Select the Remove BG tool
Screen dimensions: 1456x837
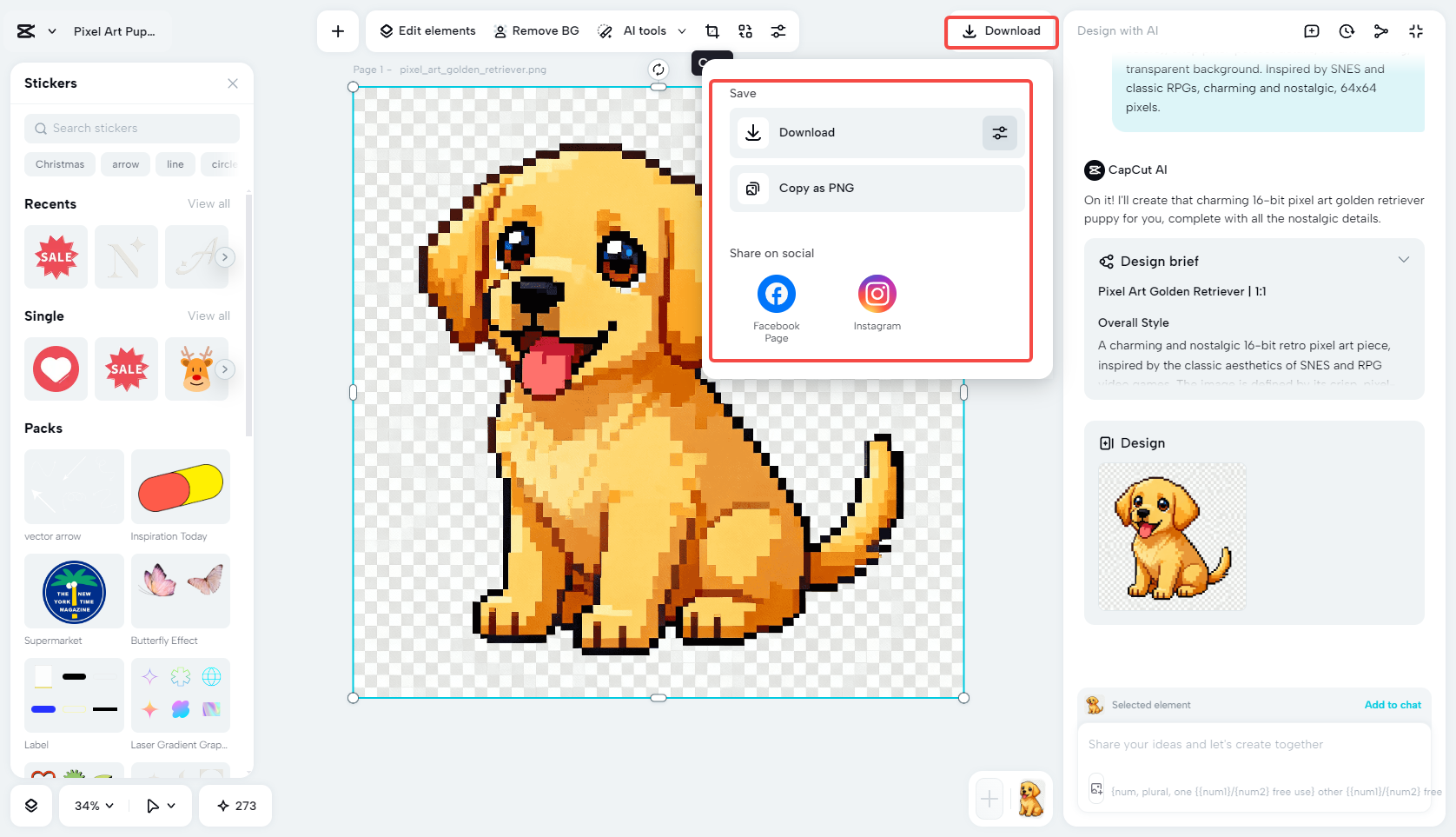(536, 30)
